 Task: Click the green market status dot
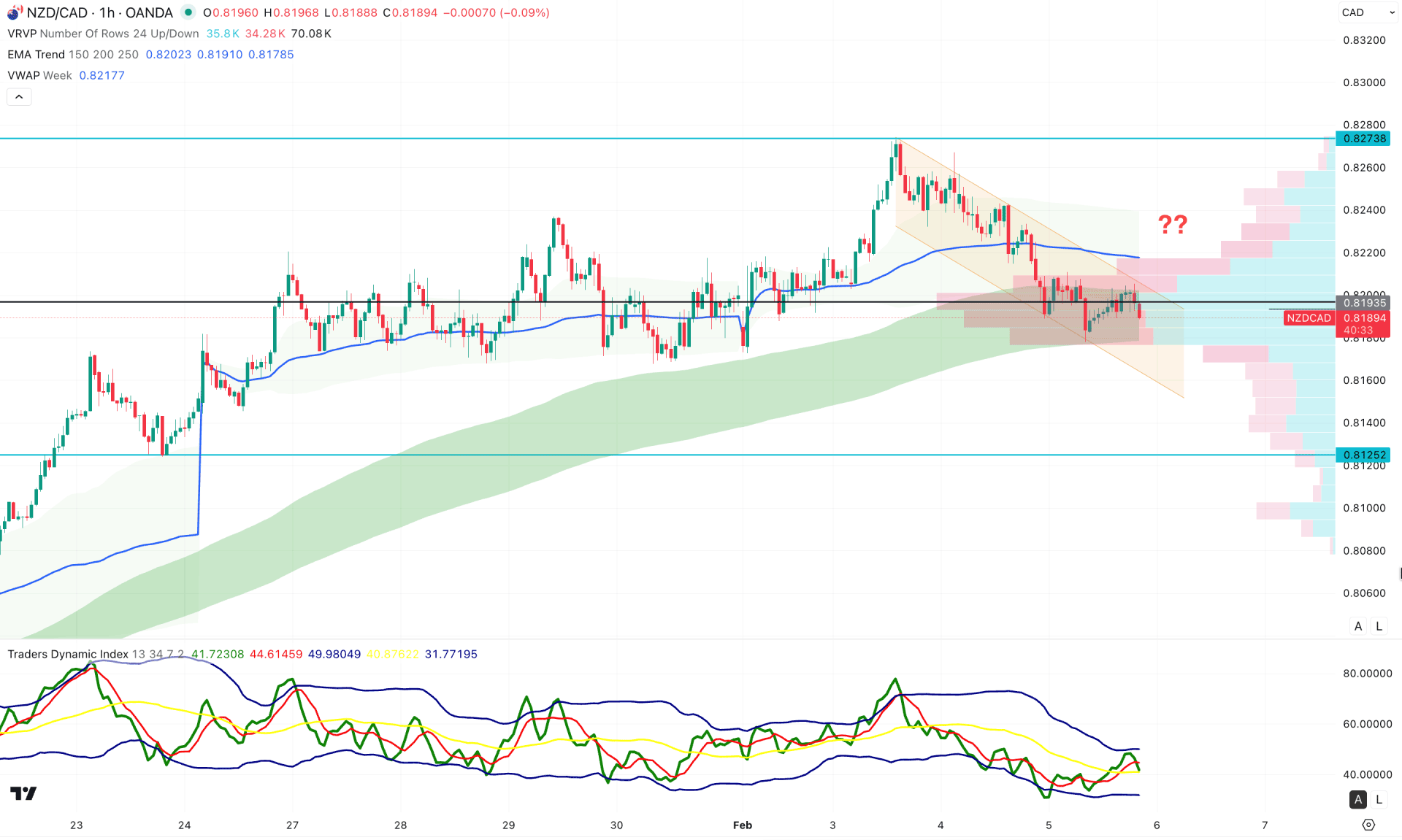188,12
